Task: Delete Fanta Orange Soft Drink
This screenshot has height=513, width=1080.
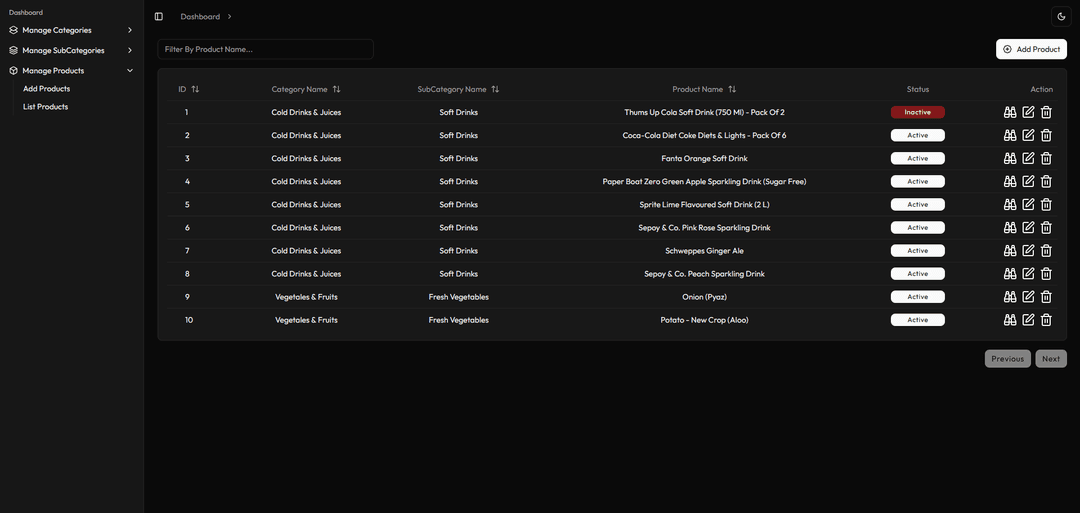Action: click(x=1046, y=158)
